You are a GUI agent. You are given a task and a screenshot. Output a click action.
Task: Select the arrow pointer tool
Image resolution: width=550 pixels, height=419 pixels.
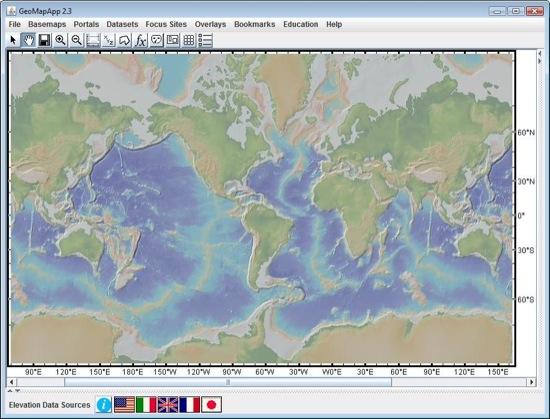tap(13, 40)
